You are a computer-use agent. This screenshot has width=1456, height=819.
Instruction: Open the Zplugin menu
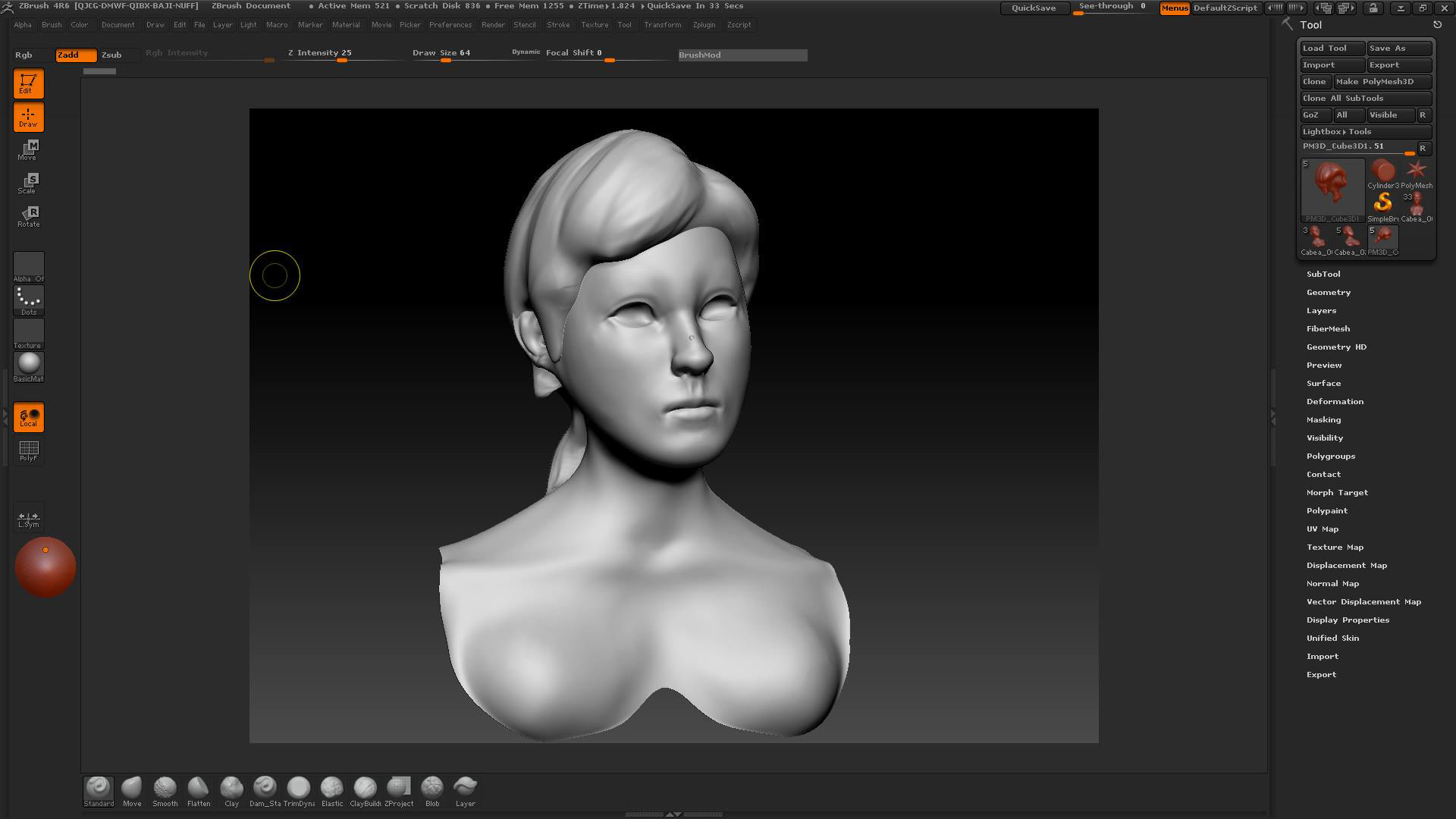(x=703, y=25)
